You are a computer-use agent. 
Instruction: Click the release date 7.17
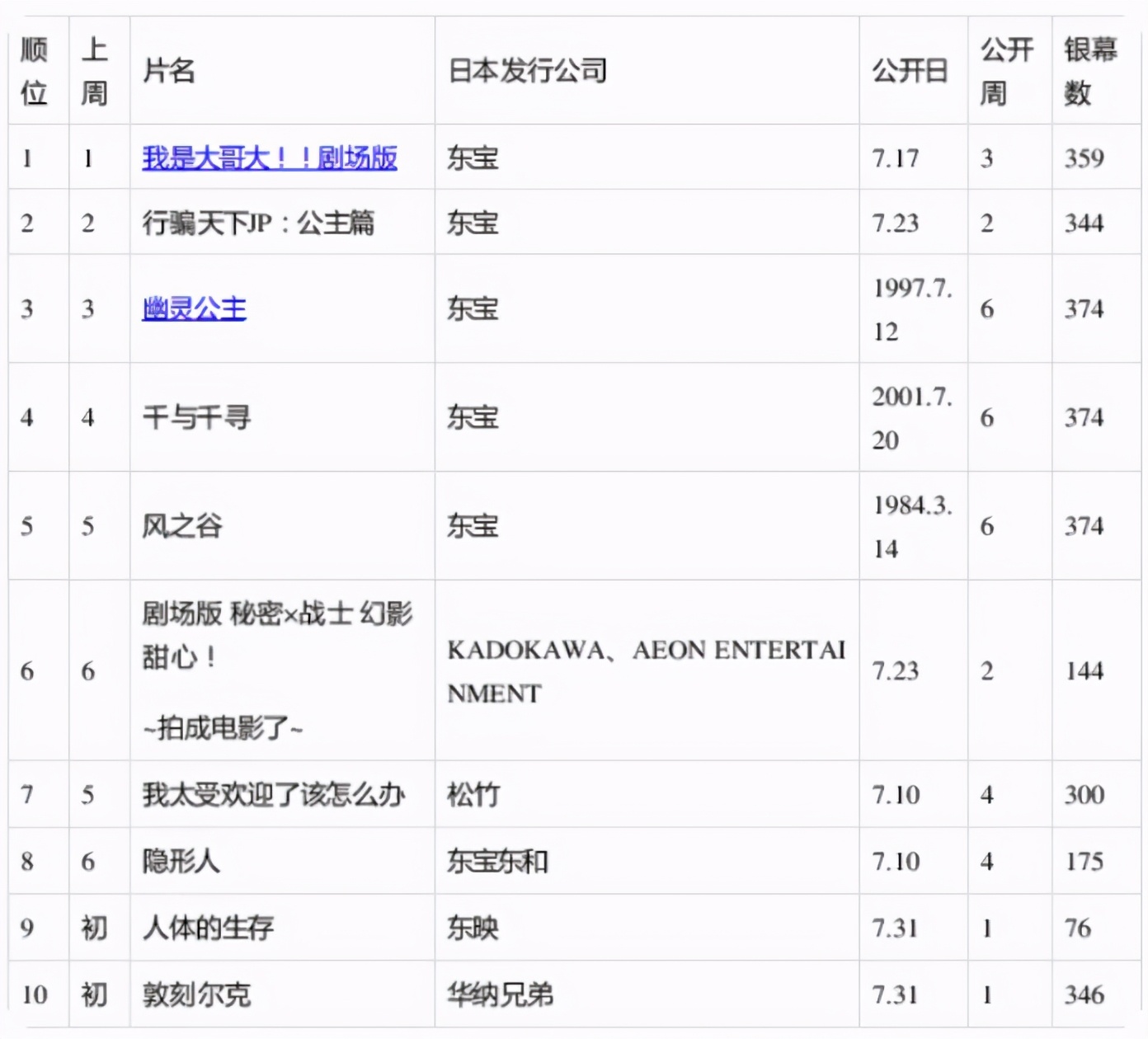[x=896, y=158]
